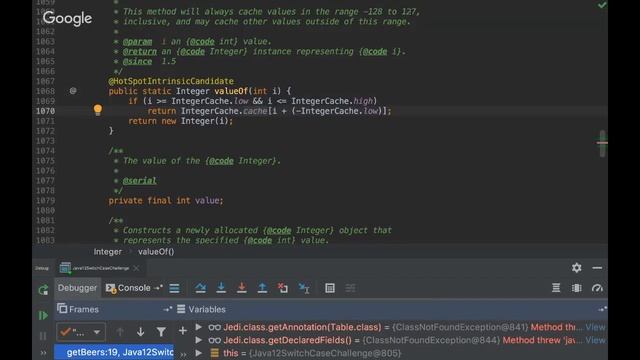Click the @HotSpotIntrinsicCandidate annotation
Viewport: 640px width, 360px height.
(x=171, y=81)
